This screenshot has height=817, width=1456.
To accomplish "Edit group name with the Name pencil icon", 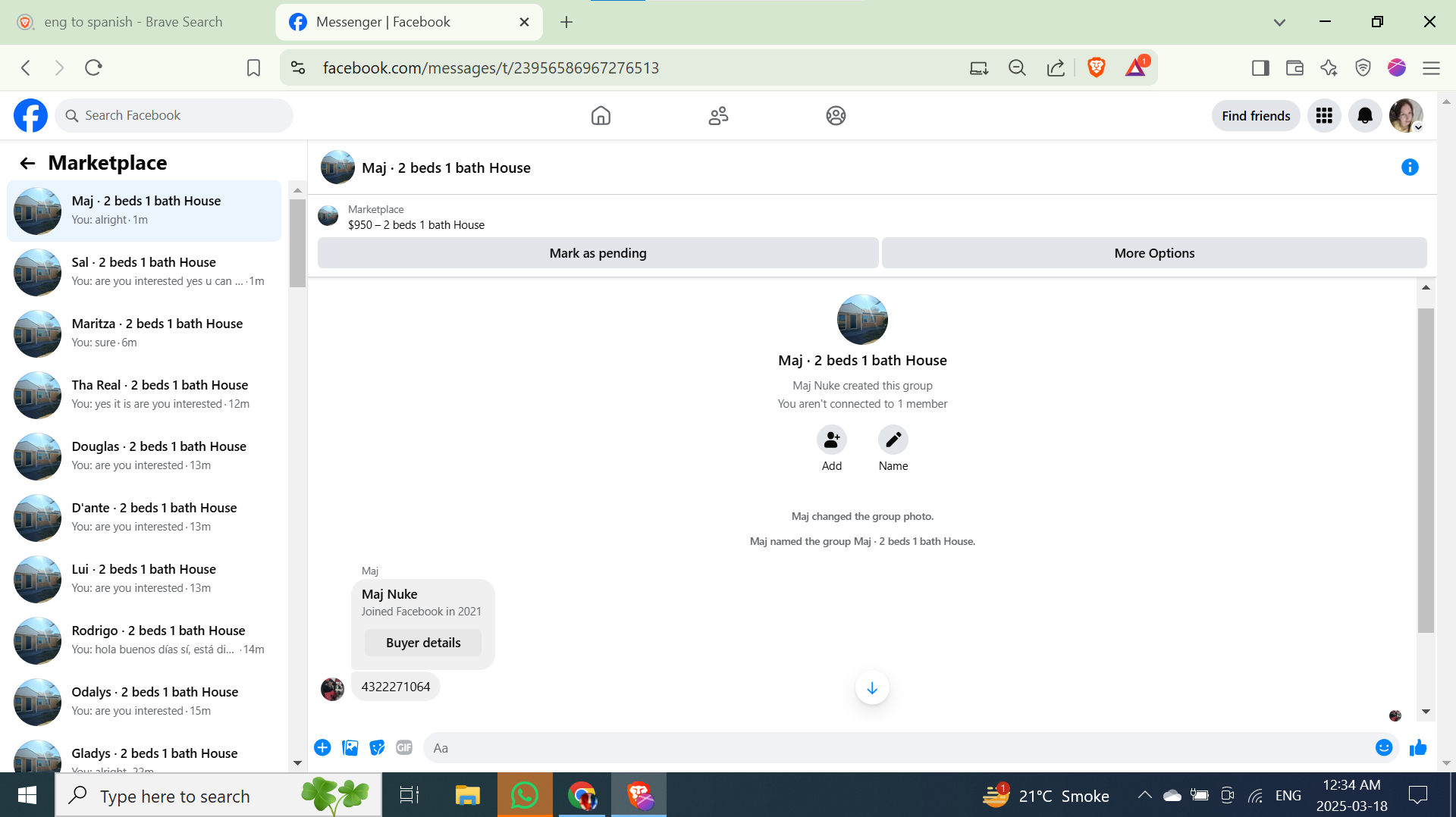I will coord(893,440).
